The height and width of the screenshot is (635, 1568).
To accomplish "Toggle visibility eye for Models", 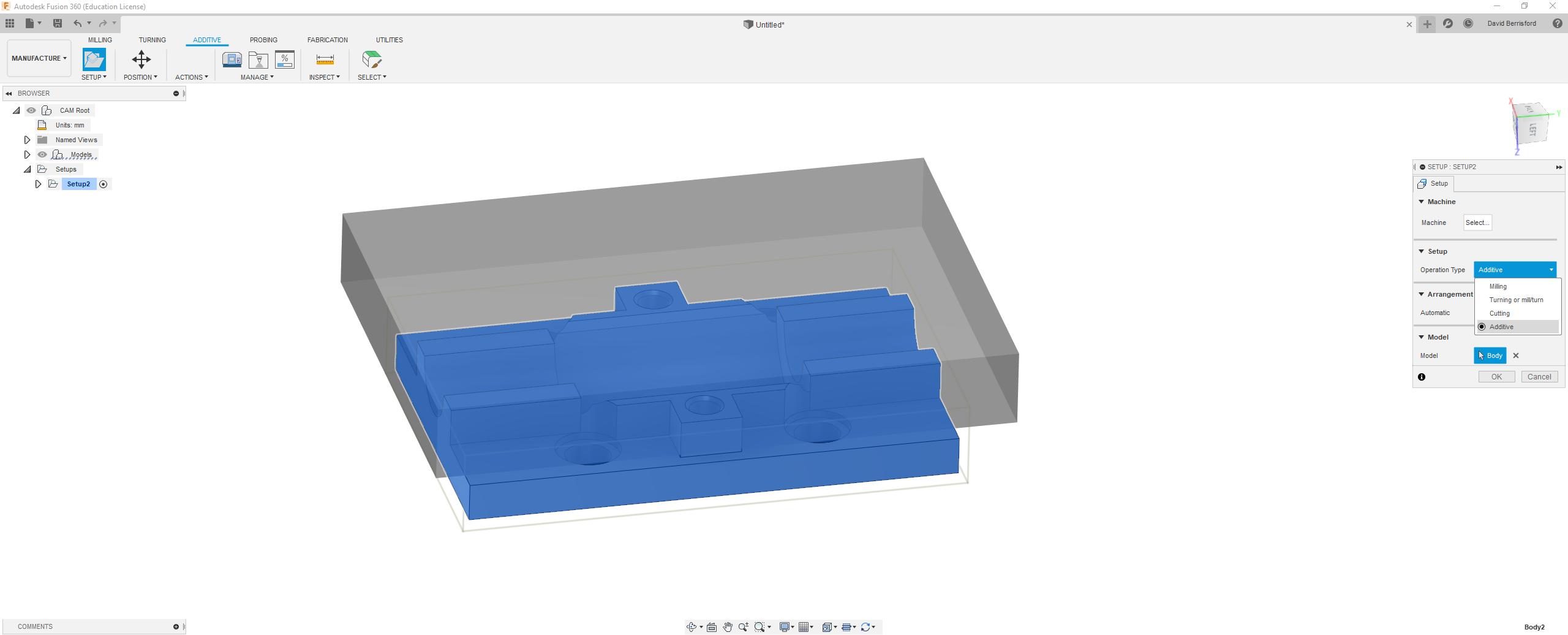I will click(42, 154).
